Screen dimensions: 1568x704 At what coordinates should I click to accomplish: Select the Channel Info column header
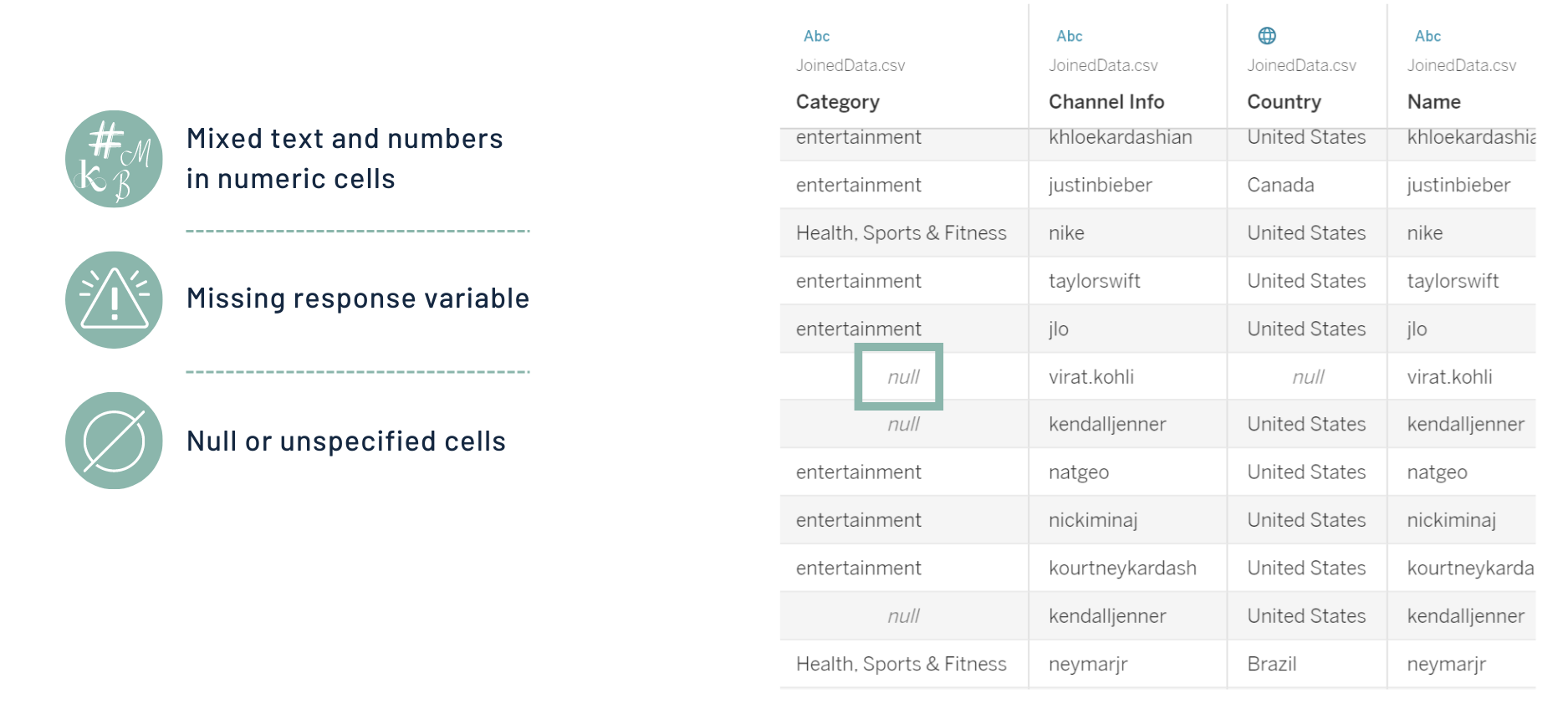(1106, 102)
